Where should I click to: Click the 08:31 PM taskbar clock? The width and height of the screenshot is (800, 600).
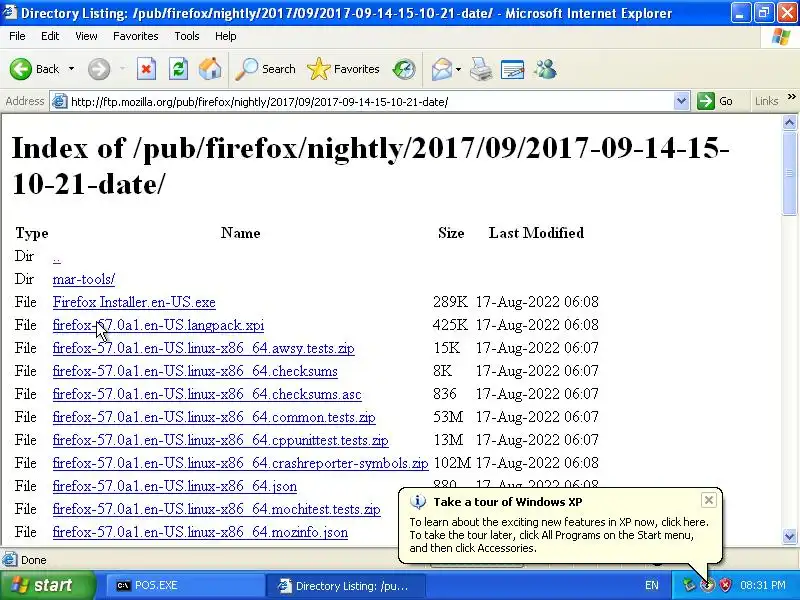click(x=763, y=585)
